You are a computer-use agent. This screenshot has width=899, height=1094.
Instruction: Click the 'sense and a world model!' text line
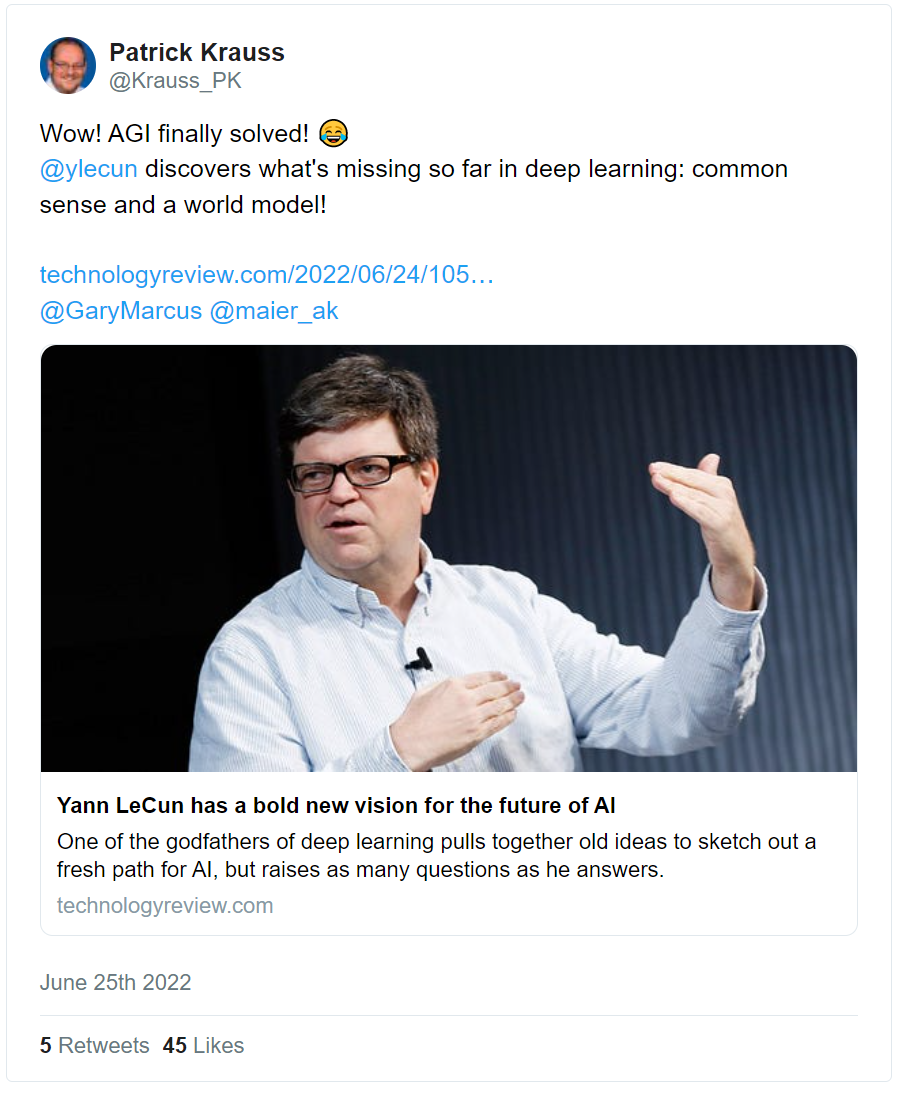tap(183, 206)
